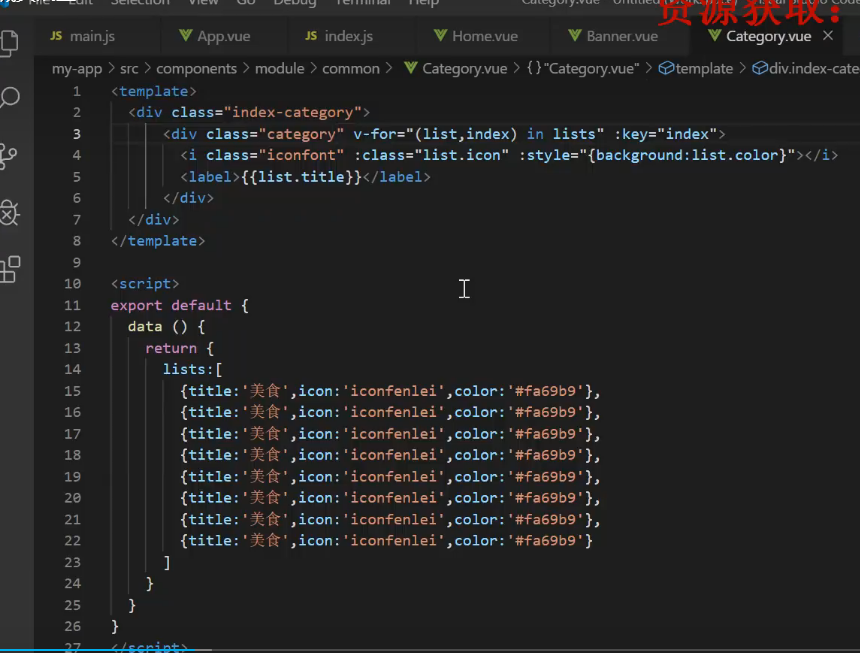Click '#fa69b9' color value on line 20

point(545,498)
